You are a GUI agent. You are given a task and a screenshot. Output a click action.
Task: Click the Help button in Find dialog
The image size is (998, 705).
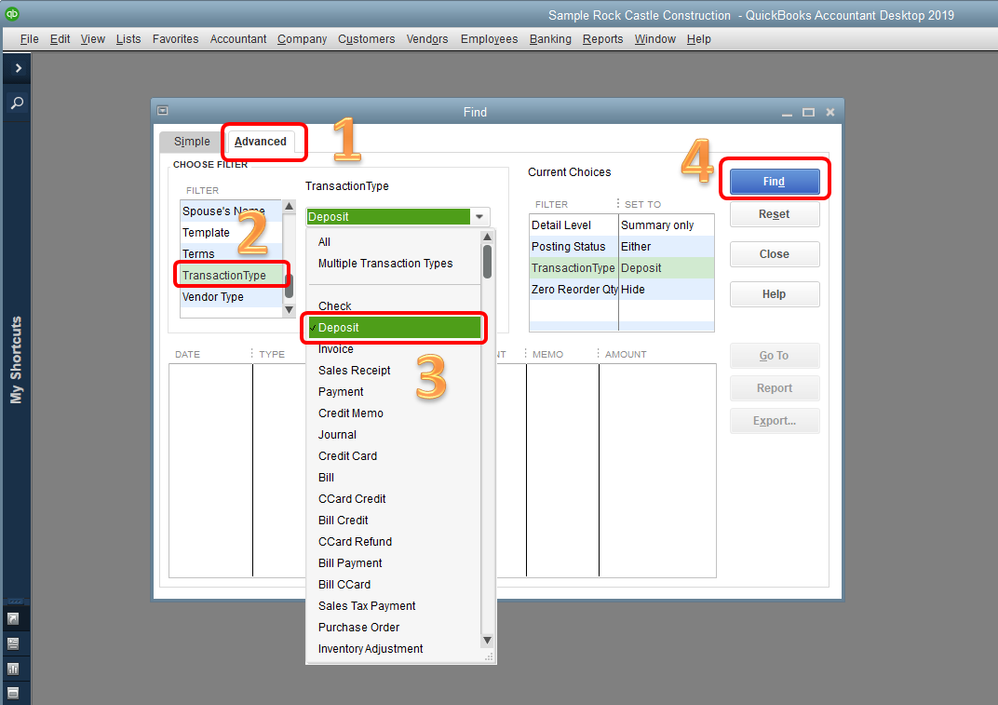tap(774, 294)
